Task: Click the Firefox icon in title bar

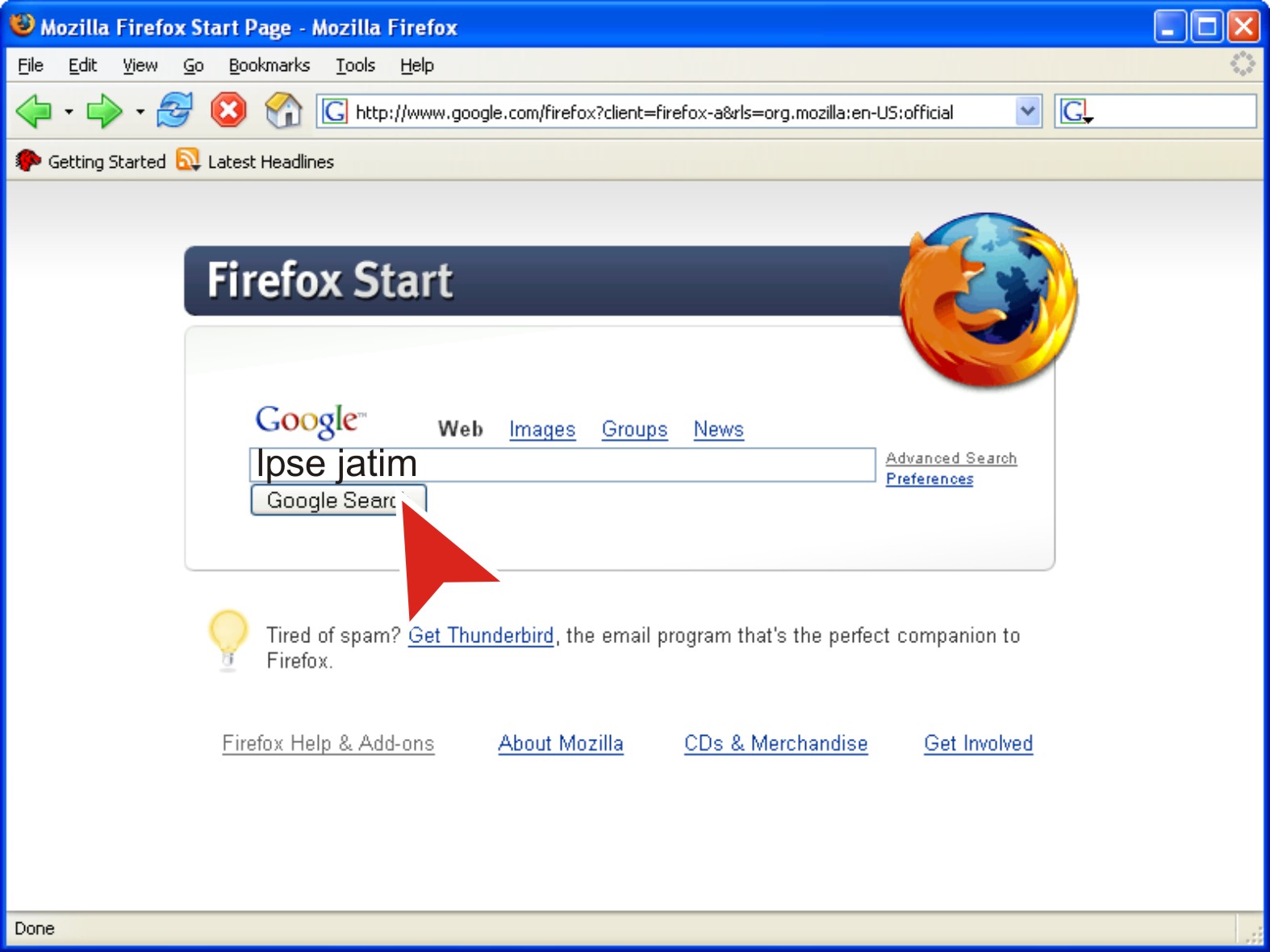Action: (x=23, y=25)
